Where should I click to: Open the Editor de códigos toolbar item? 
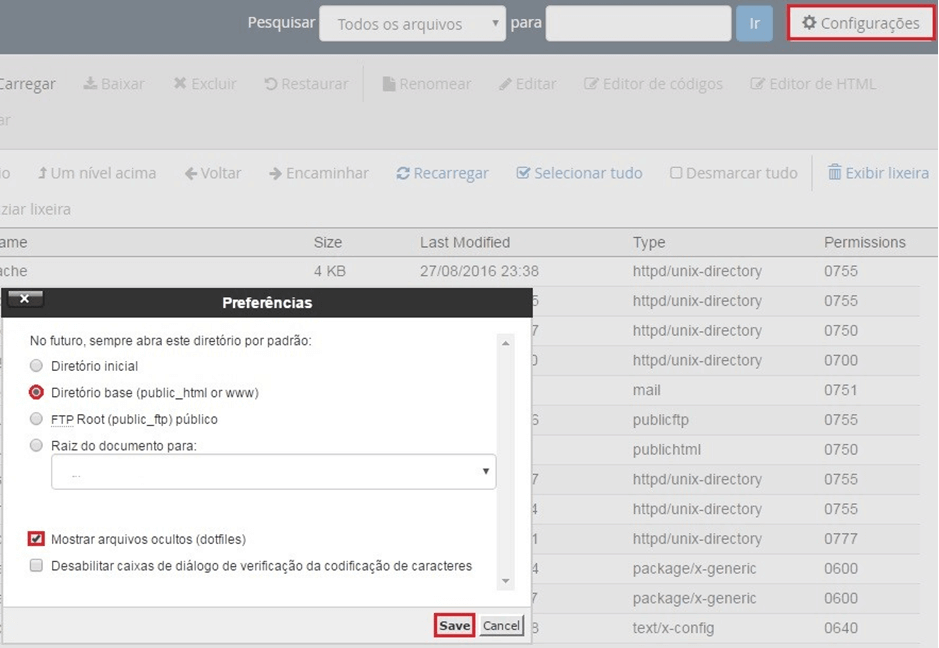(653, 84)
